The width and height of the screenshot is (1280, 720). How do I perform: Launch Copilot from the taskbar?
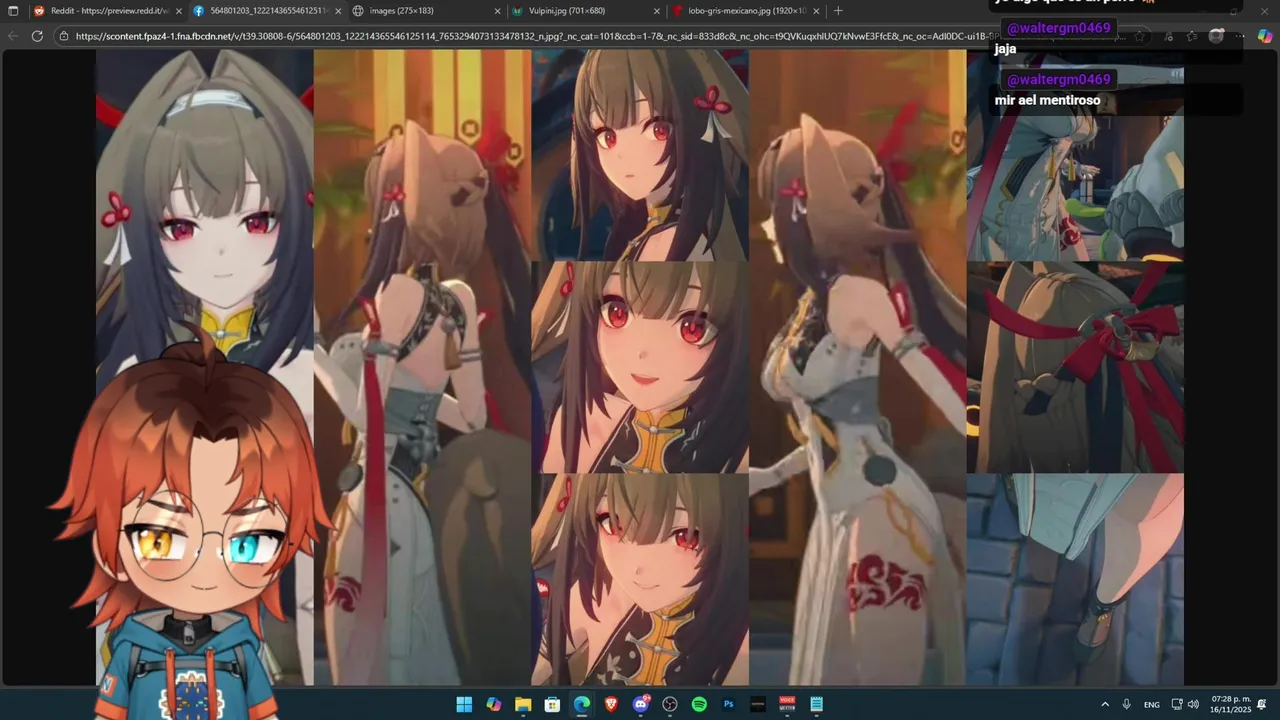[493, 704]
